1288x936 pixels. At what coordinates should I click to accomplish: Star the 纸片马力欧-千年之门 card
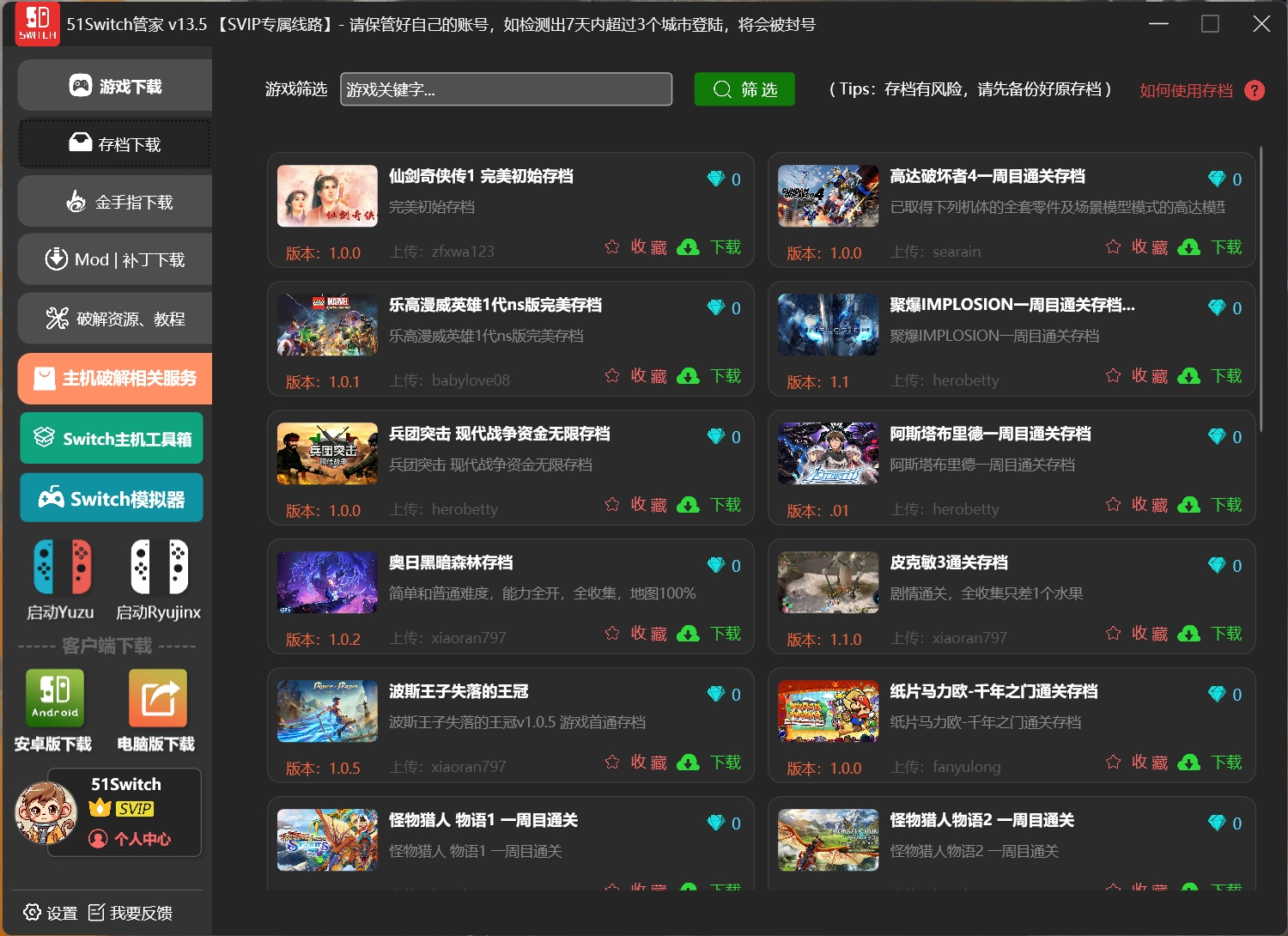[1114, 763]
